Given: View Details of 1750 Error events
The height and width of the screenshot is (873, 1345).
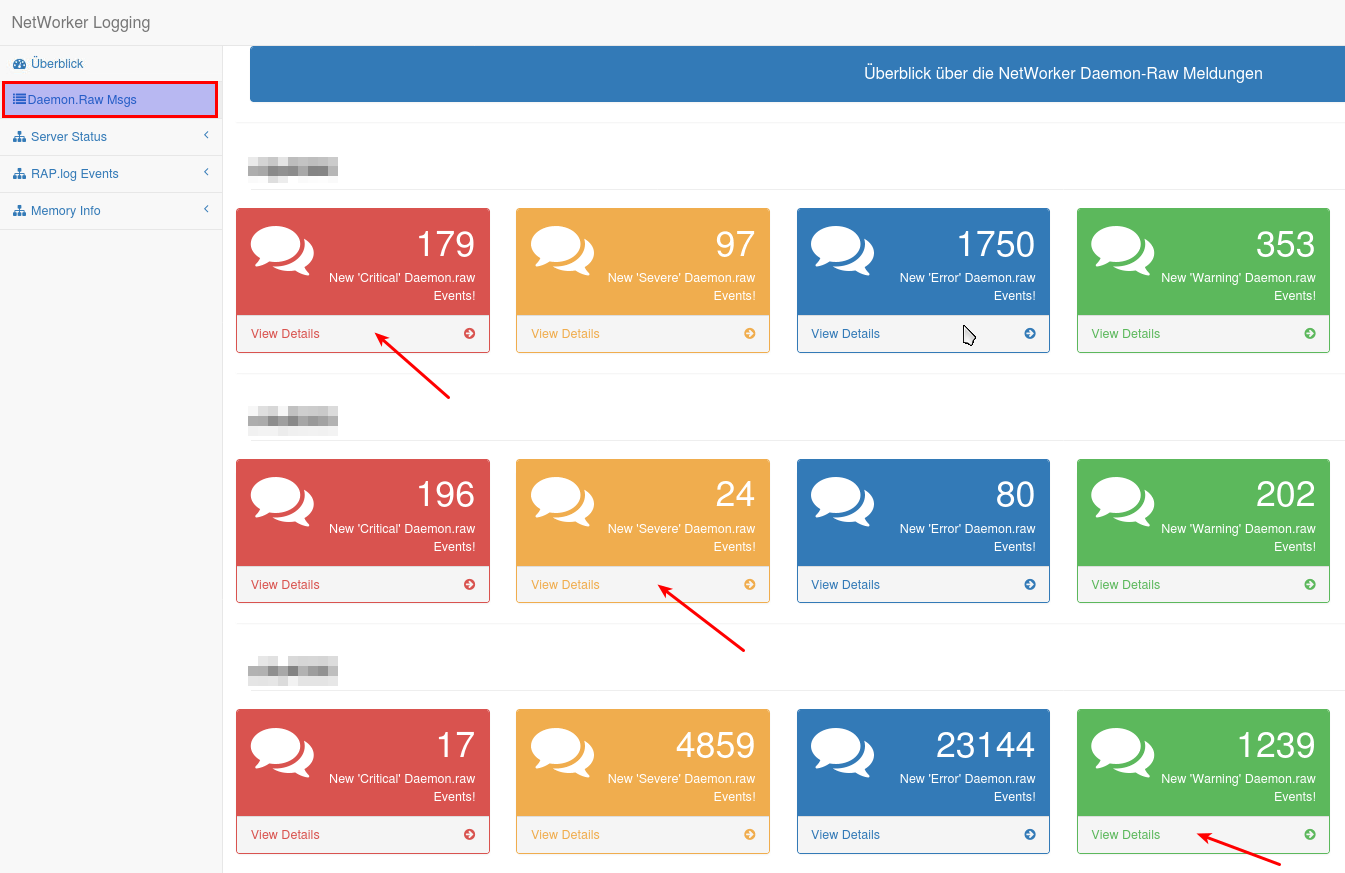Looking at the screenshot, I should coord(845,334).
